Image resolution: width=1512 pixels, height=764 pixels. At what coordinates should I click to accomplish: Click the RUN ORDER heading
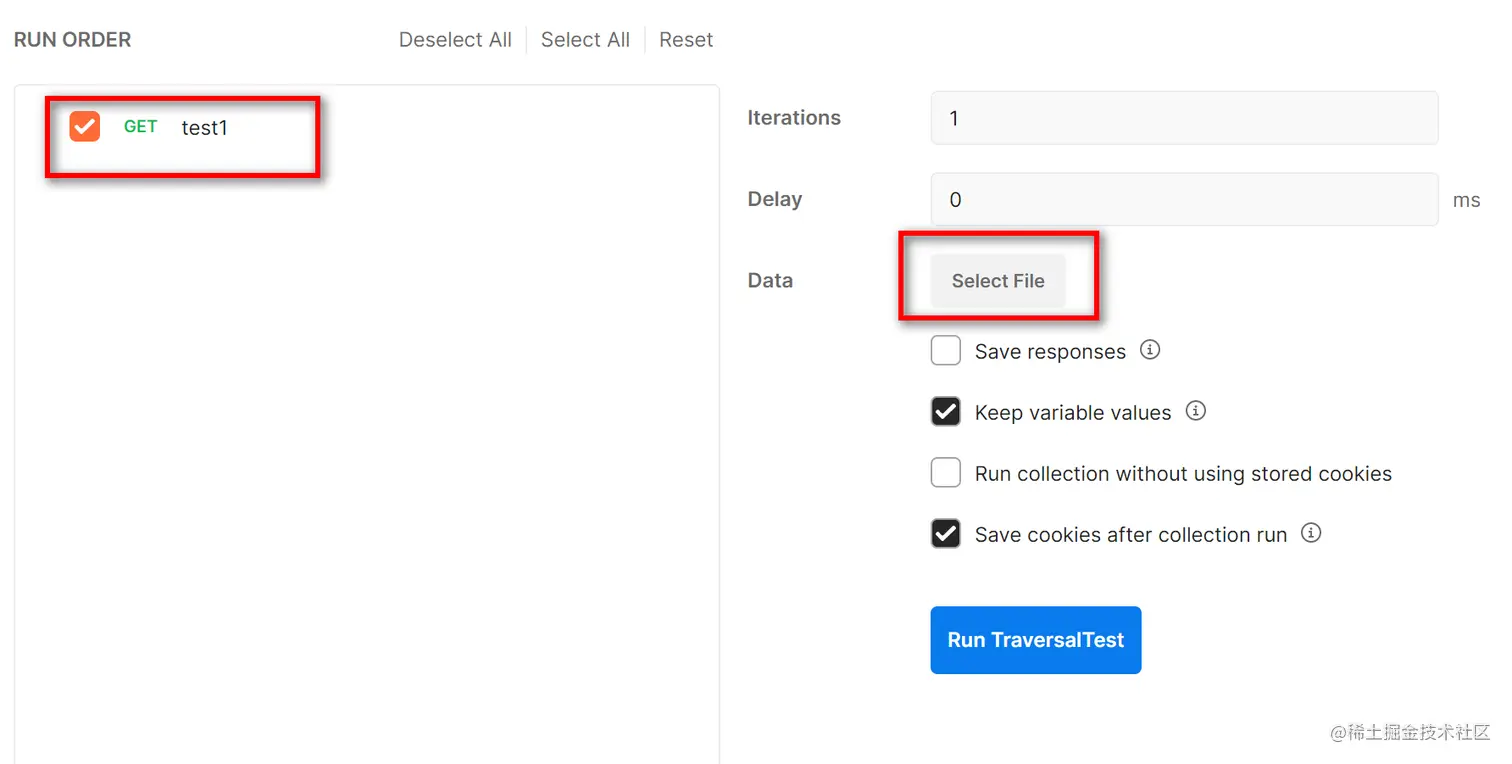[x=72, y=40]
